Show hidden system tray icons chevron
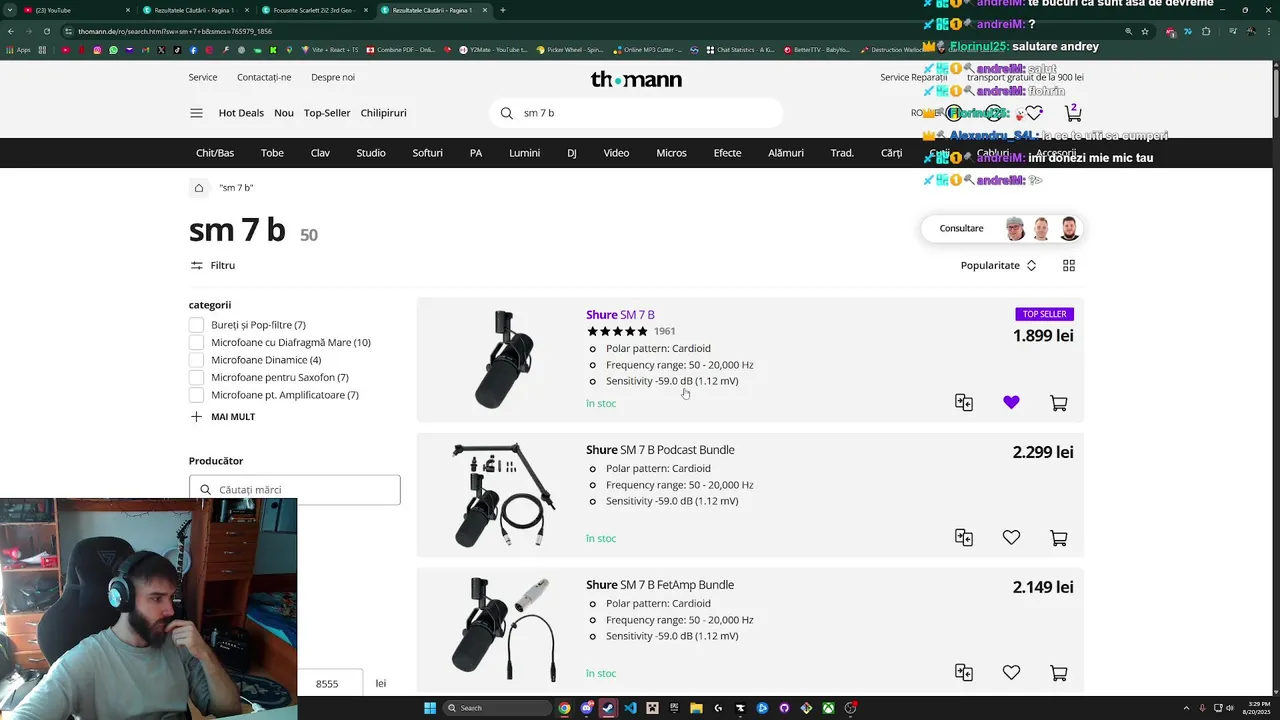Screen dimensions: 1280x720 (x=1186, y=708)
